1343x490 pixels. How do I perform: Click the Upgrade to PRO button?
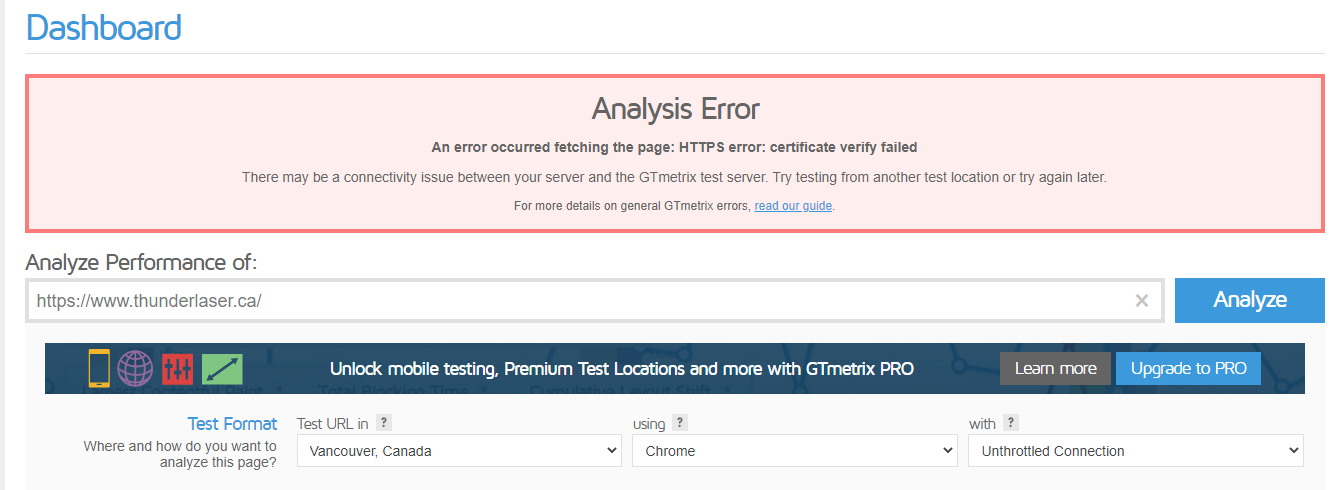pyautogui.click(x=1188, y=369)
